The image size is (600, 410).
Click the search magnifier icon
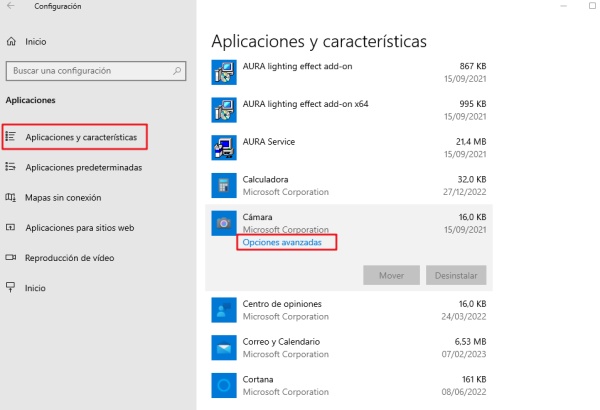(x=178, y=72)
